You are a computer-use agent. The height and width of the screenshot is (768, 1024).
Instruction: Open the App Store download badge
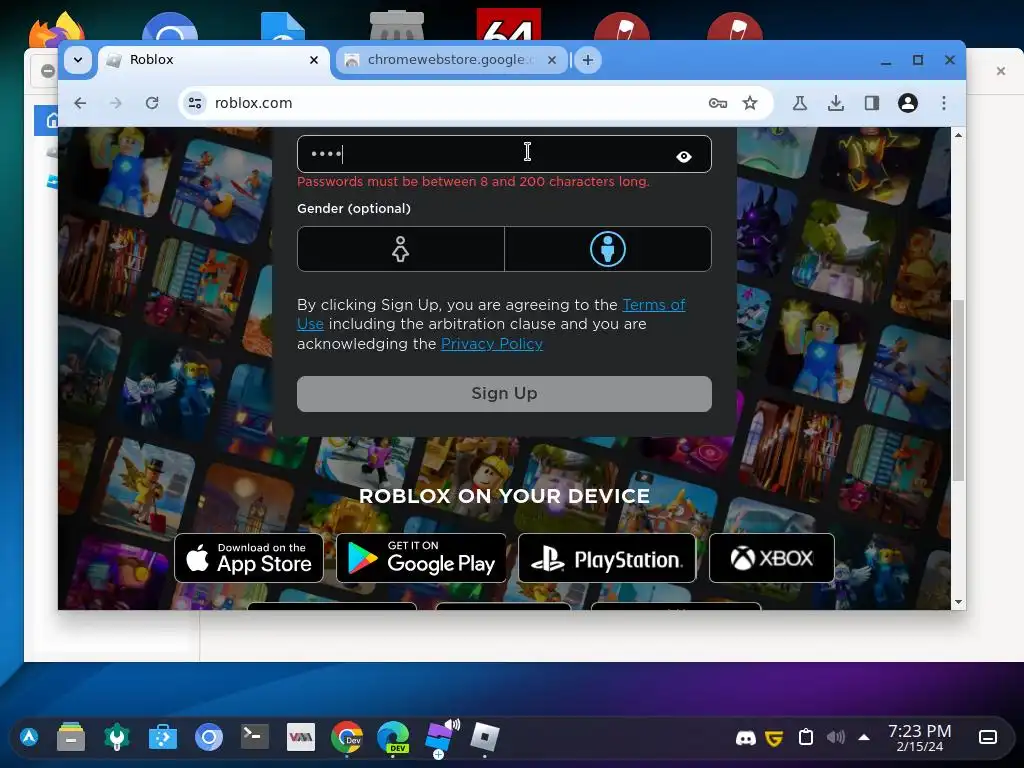(x=249, y=558)
